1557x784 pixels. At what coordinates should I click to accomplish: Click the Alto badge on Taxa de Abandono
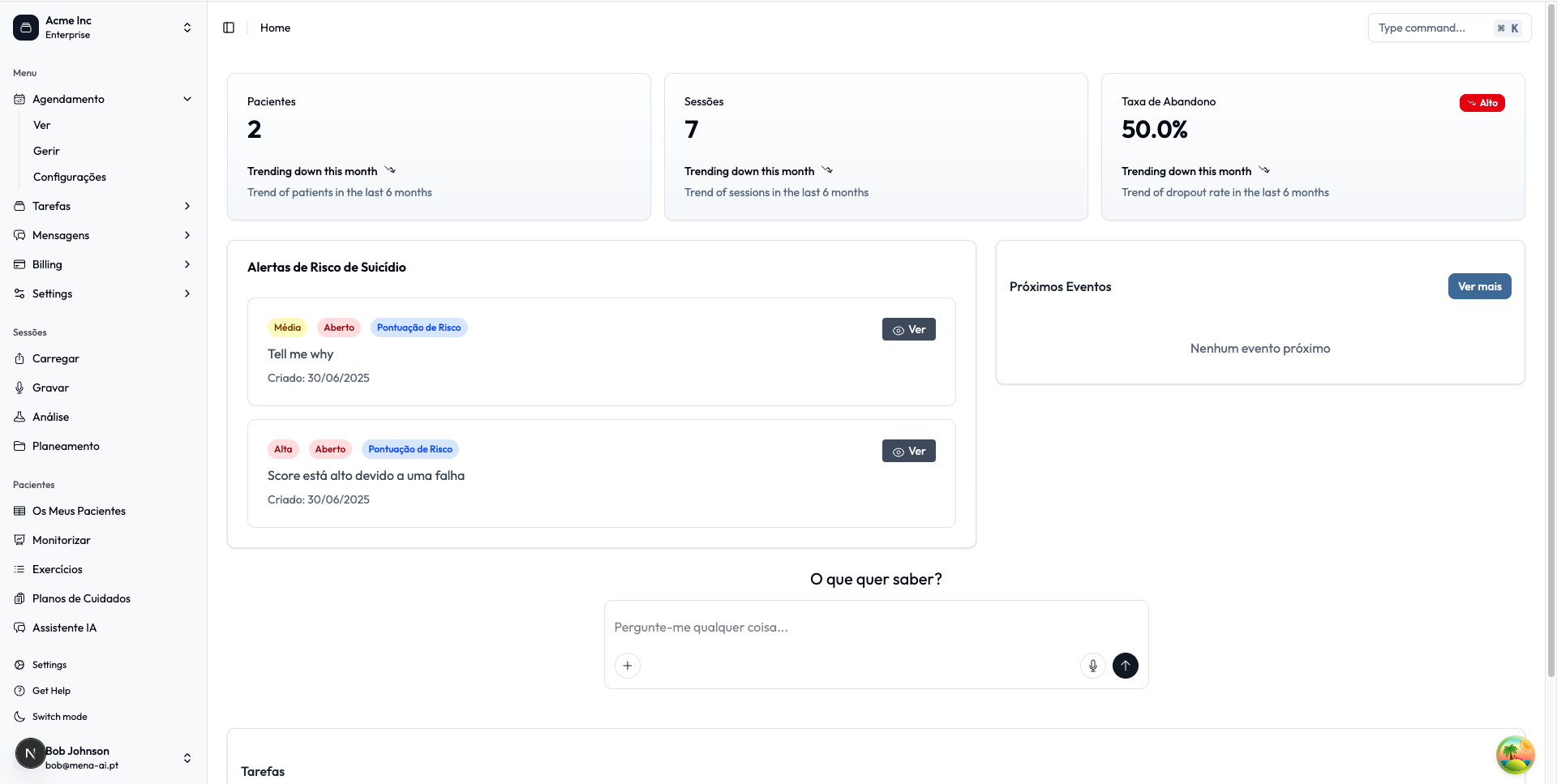pos(1482,103)
